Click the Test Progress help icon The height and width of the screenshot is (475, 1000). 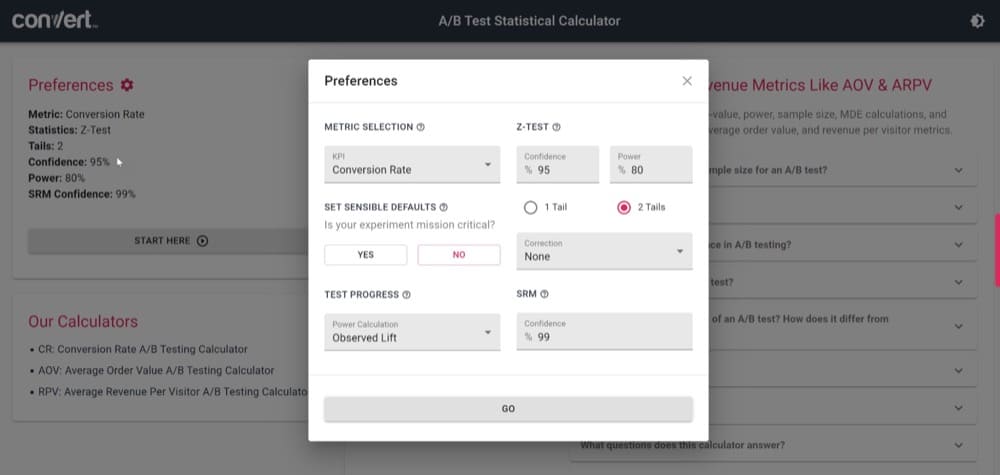point(407,295)
